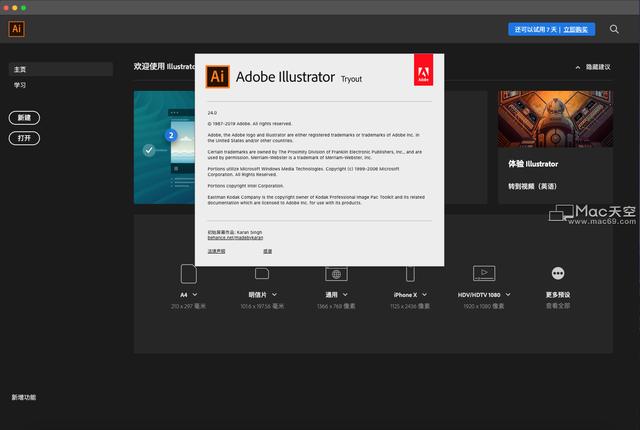Screen dimensions: 640x430
Task: Click the Adobe Illustrator title in the dialog
Action: (285, 77)
